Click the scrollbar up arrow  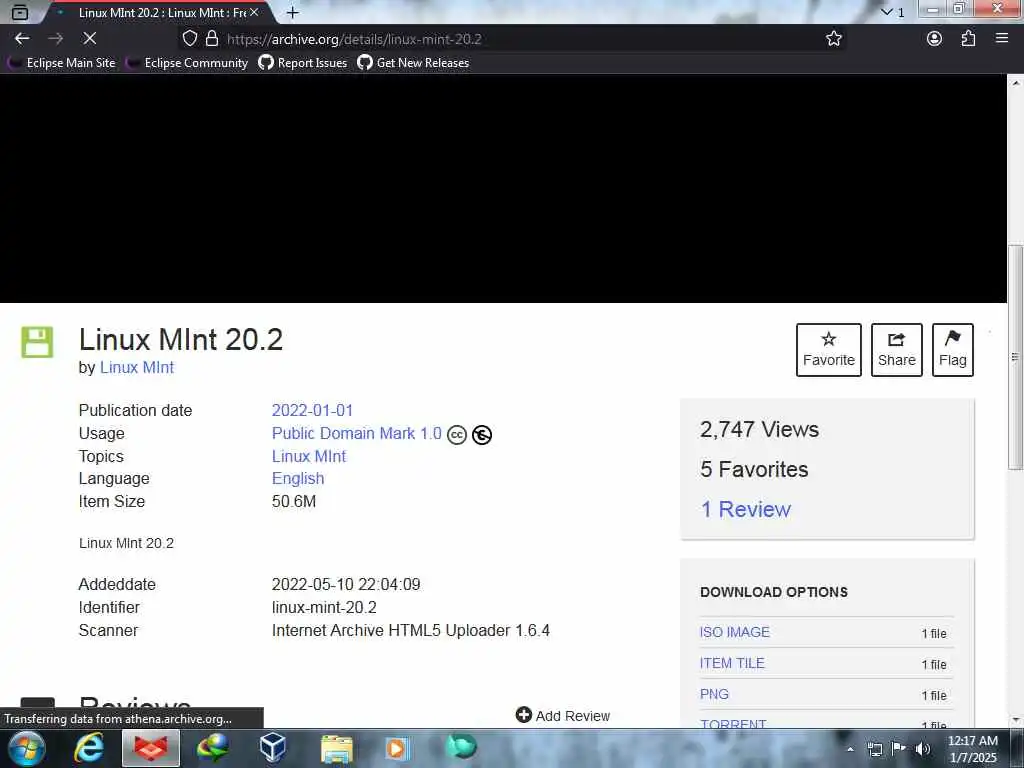click(x=1015, y=83)
